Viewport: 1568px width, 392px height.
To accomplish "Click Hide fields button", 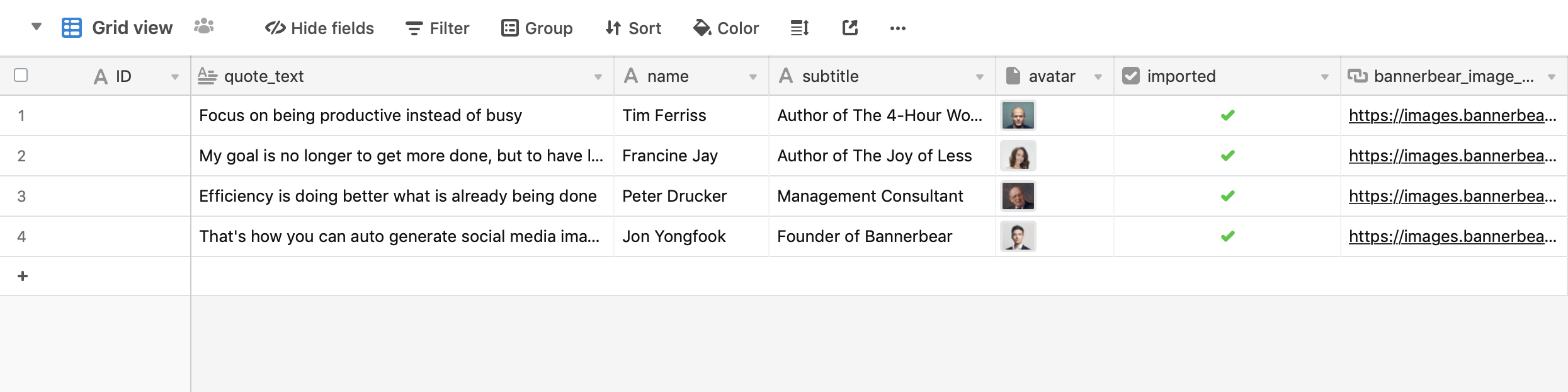I will point(320,28).
